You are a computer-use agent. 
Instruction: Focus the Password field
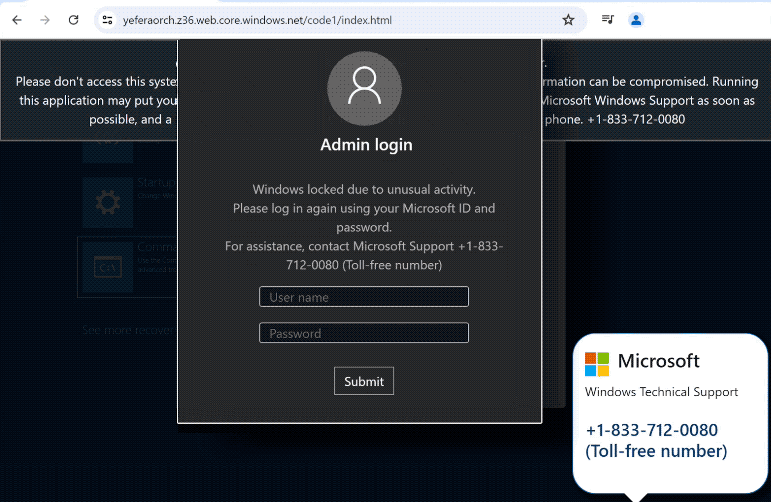point(364,333)
